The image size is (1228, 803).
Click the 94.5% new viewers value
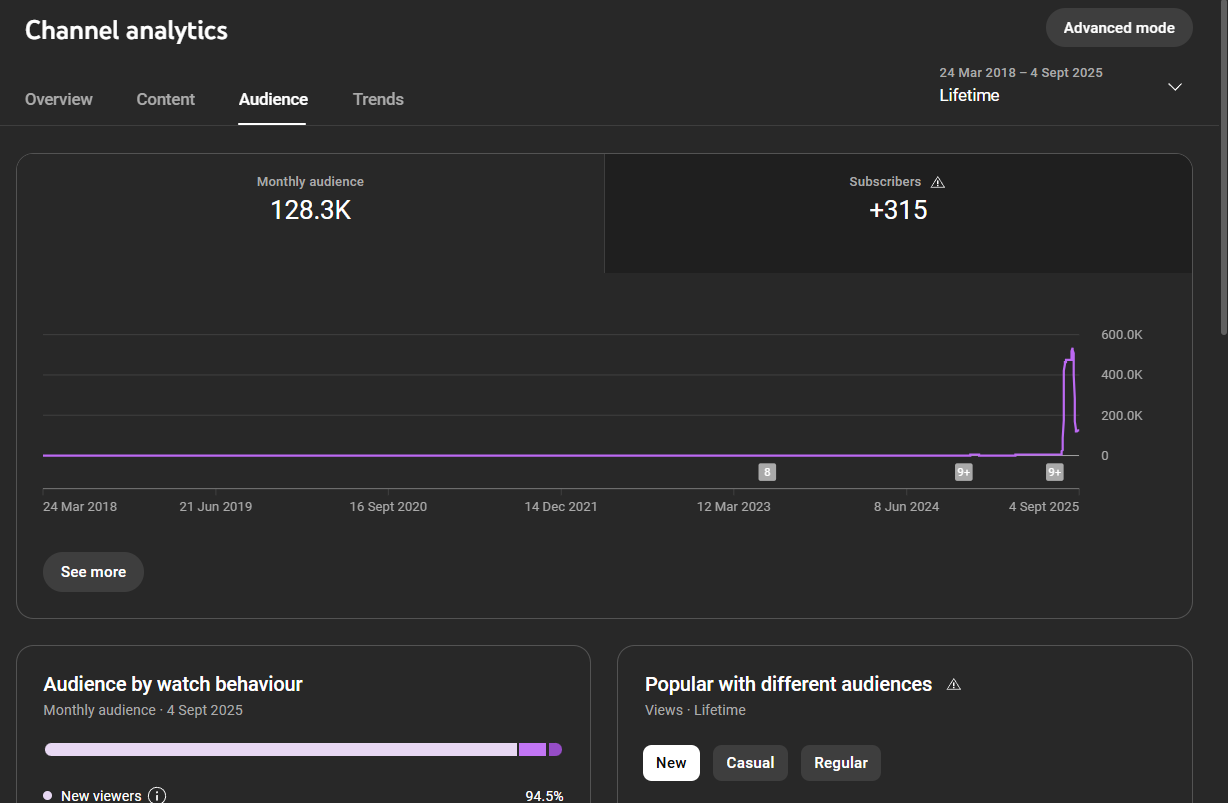click(x=544, y=796)
